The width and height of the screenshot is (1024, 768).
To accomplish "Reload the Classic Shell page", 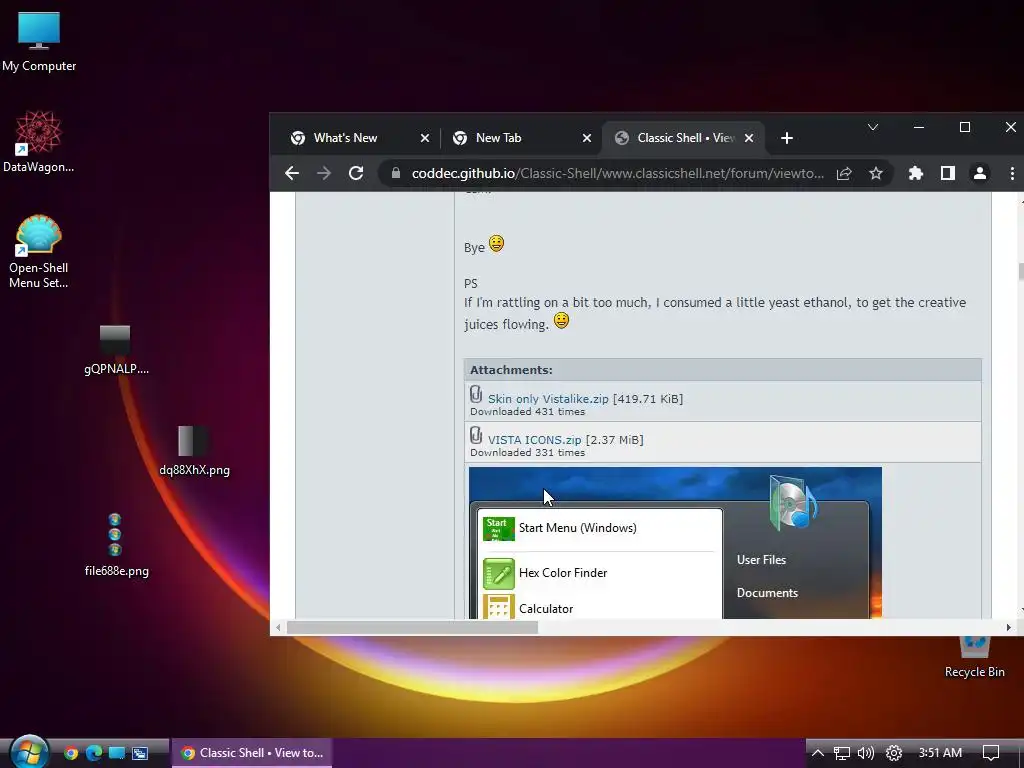I will pos(356,173).
